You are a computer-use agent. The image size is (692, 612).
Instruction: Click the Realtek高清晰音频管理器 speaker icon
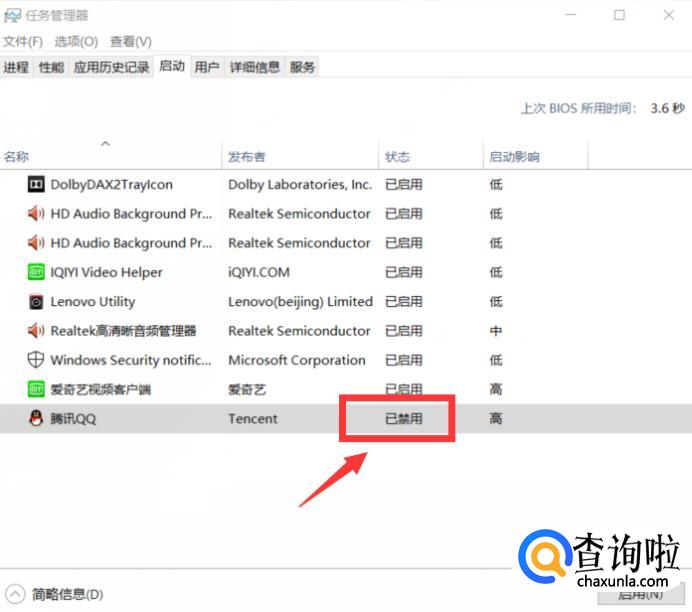point(36,330)
